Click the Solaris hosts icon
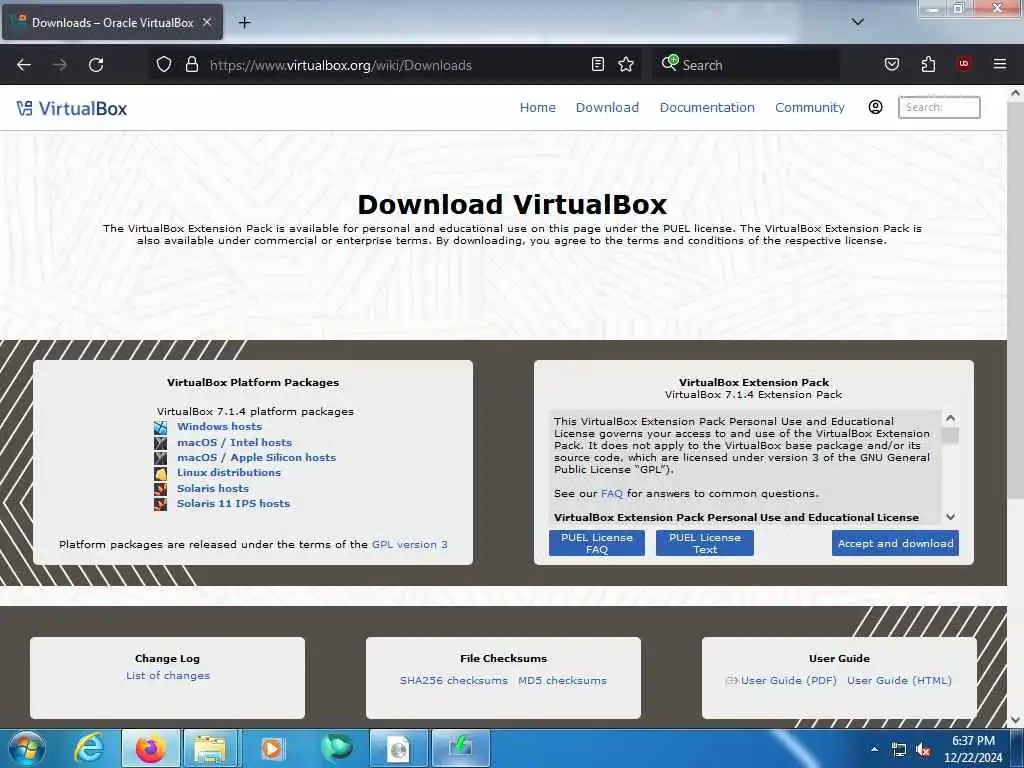The height and width of the screenshot is (768, 1024). [161, 488]
